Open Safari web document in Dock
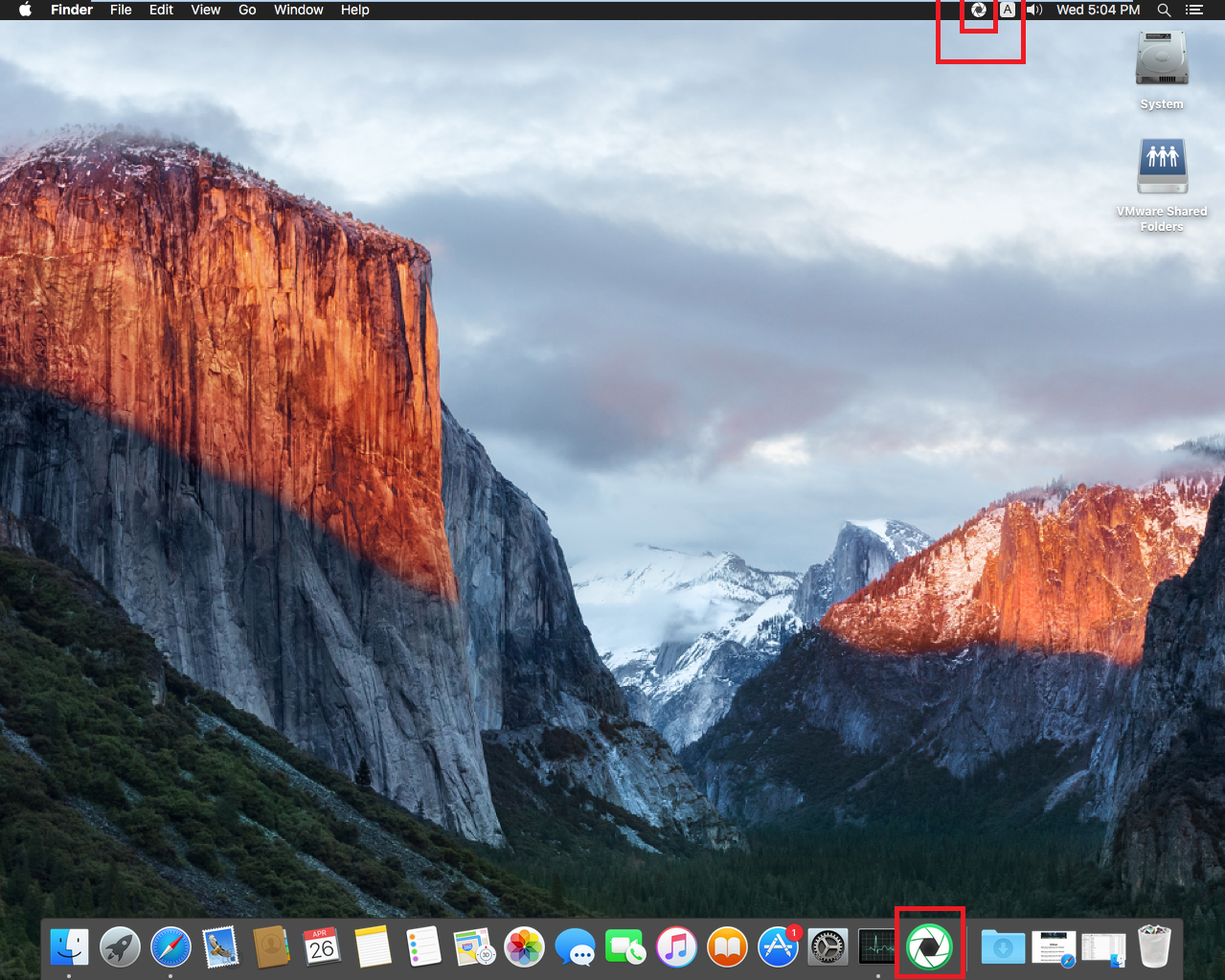This screenshot has height=980, width=1225. [x=1054, y=947]
